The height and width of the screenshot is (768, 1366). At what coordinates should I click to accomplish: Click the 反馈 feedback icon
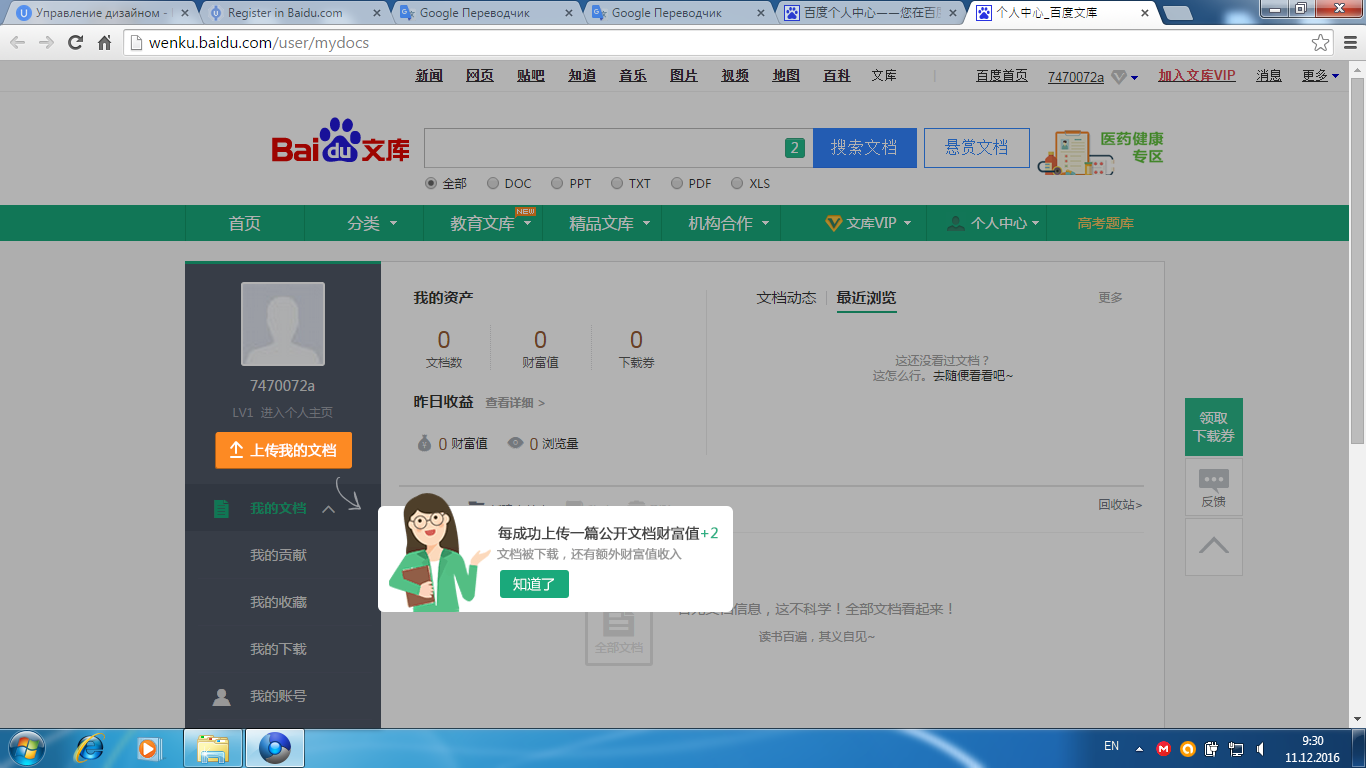click(x=1213, y=487)
